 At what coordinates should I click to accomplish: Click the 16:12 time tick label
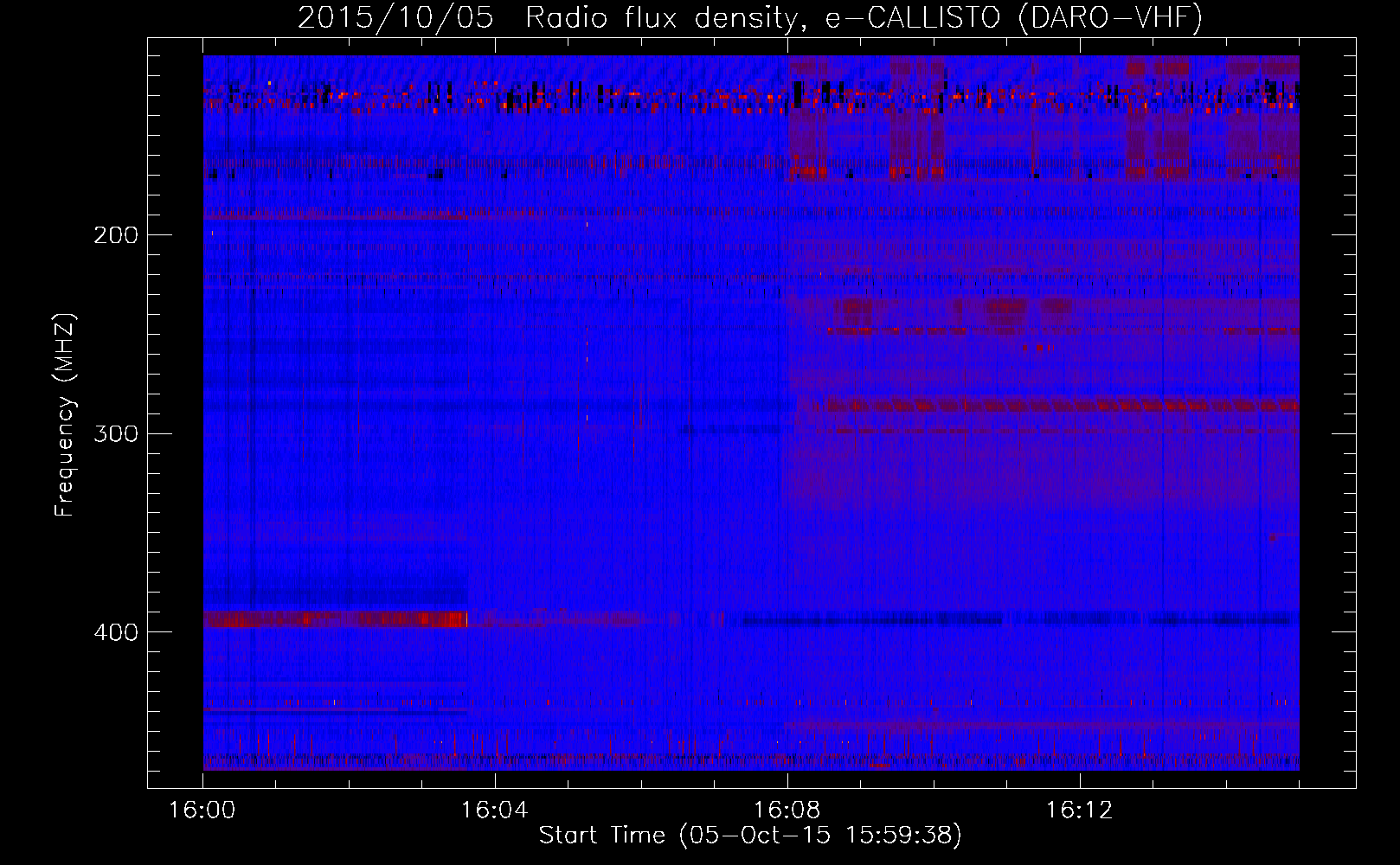point(1079,811)
